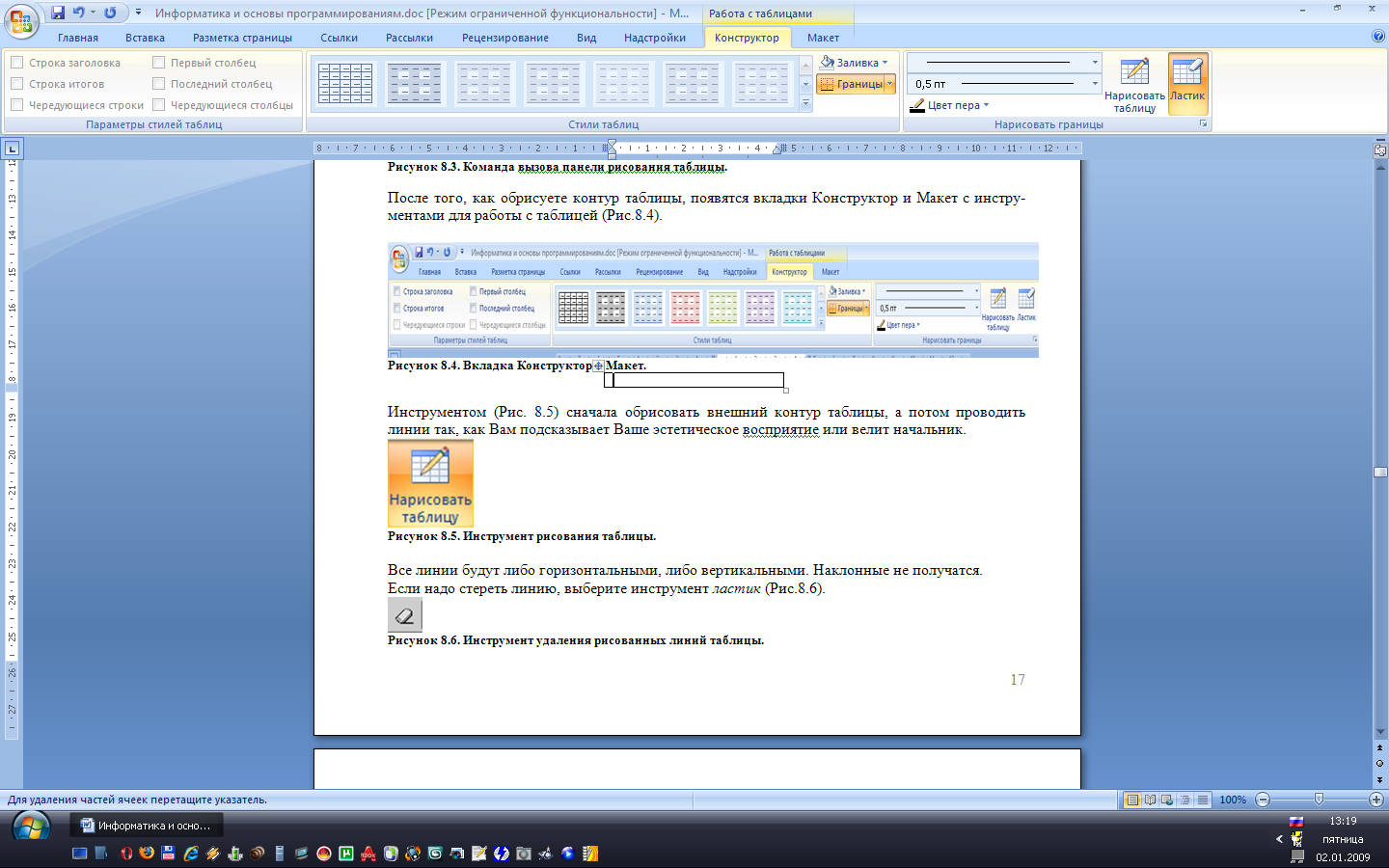Open the pen line style dropdown
1389x868 pixels.
point(1095,63)
